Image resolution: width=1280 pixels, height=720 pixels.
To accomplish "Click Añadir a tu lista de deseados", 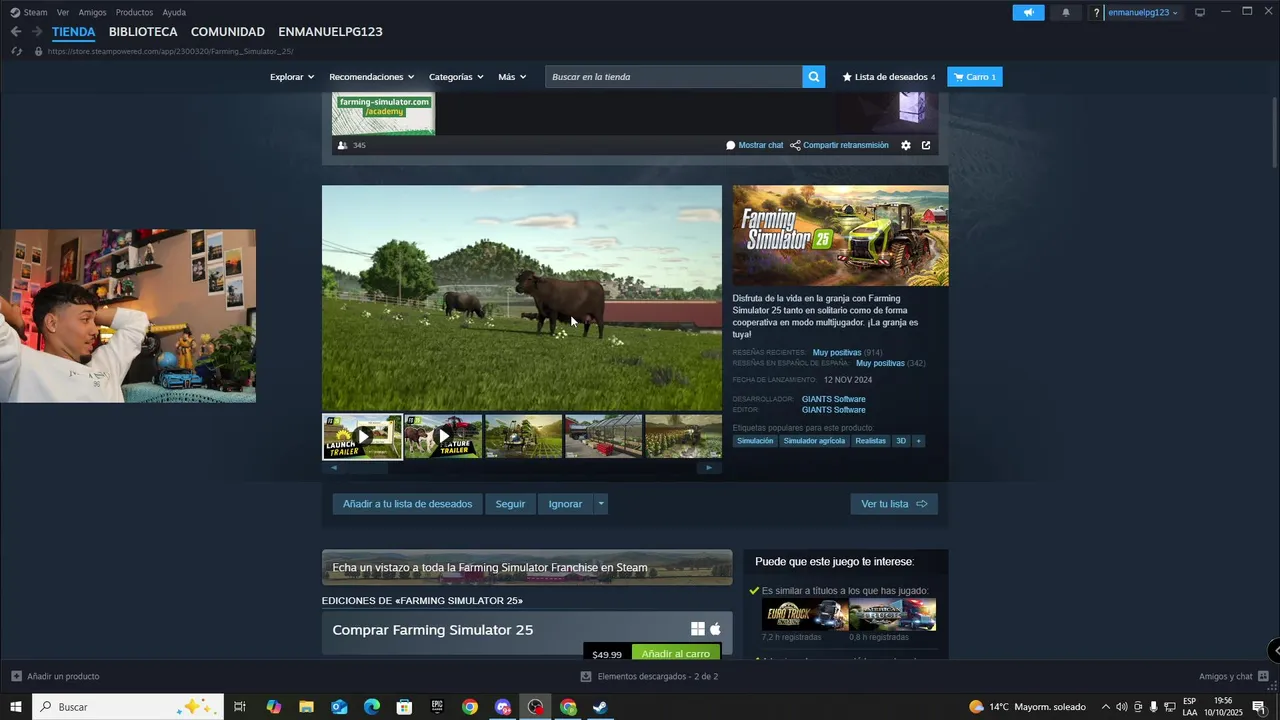I will click(407, 504).
